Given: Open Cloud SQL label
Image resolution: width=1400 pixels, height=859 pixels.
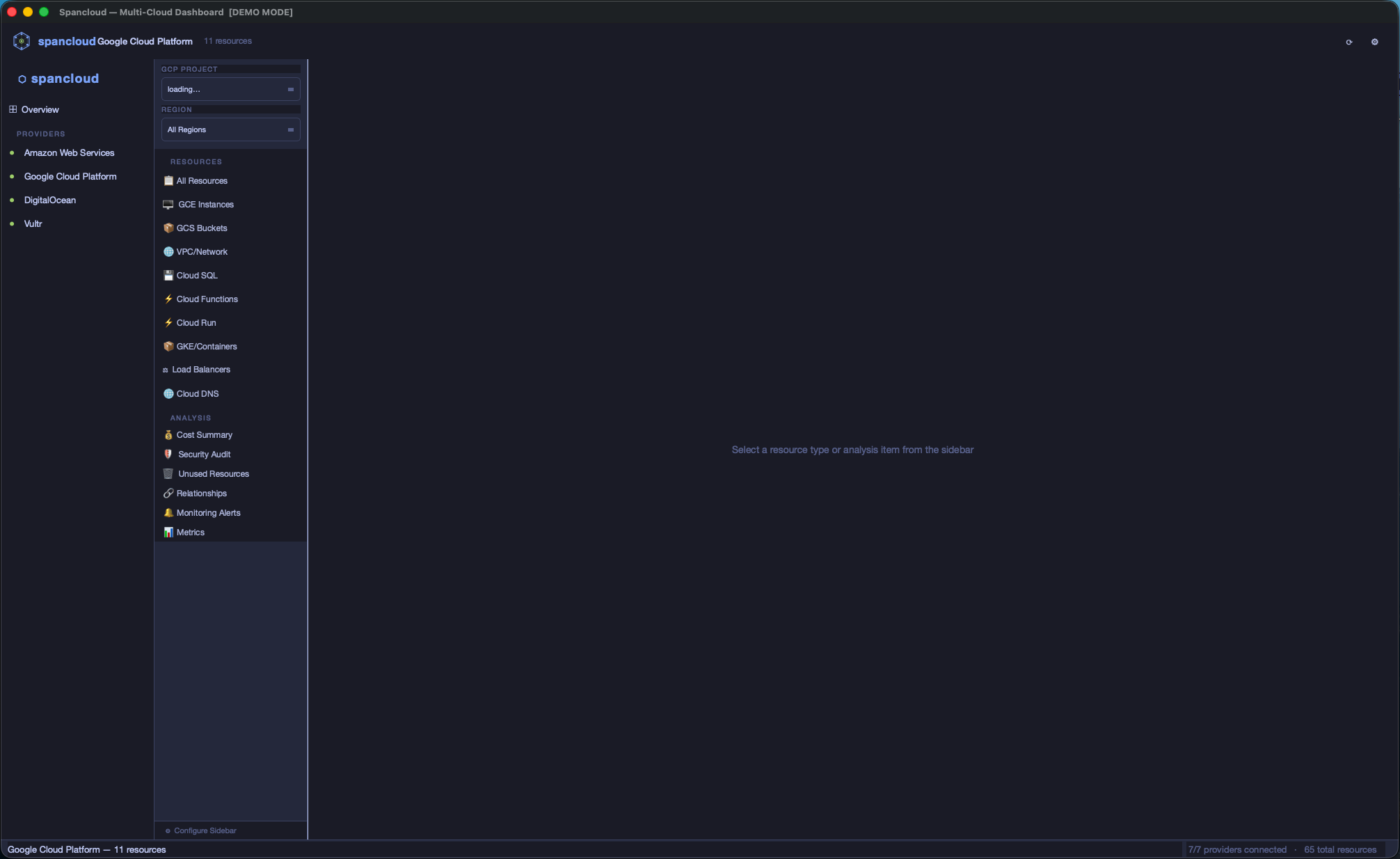Looking at the screenshot, I should click(x=197, y=276).
